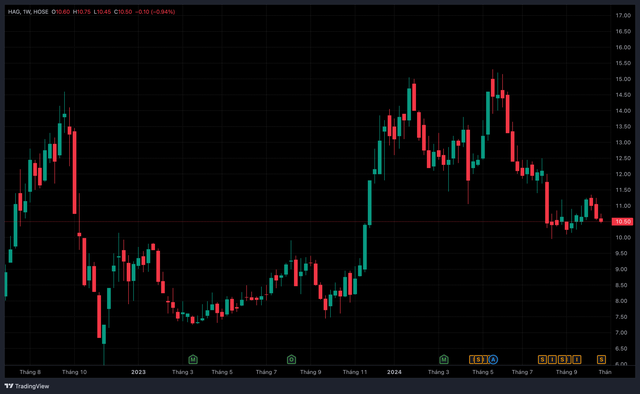The image size is (640, 394).
Task: Open the first S marker of the S-I-S-I cluster
Action: (542, 359)
